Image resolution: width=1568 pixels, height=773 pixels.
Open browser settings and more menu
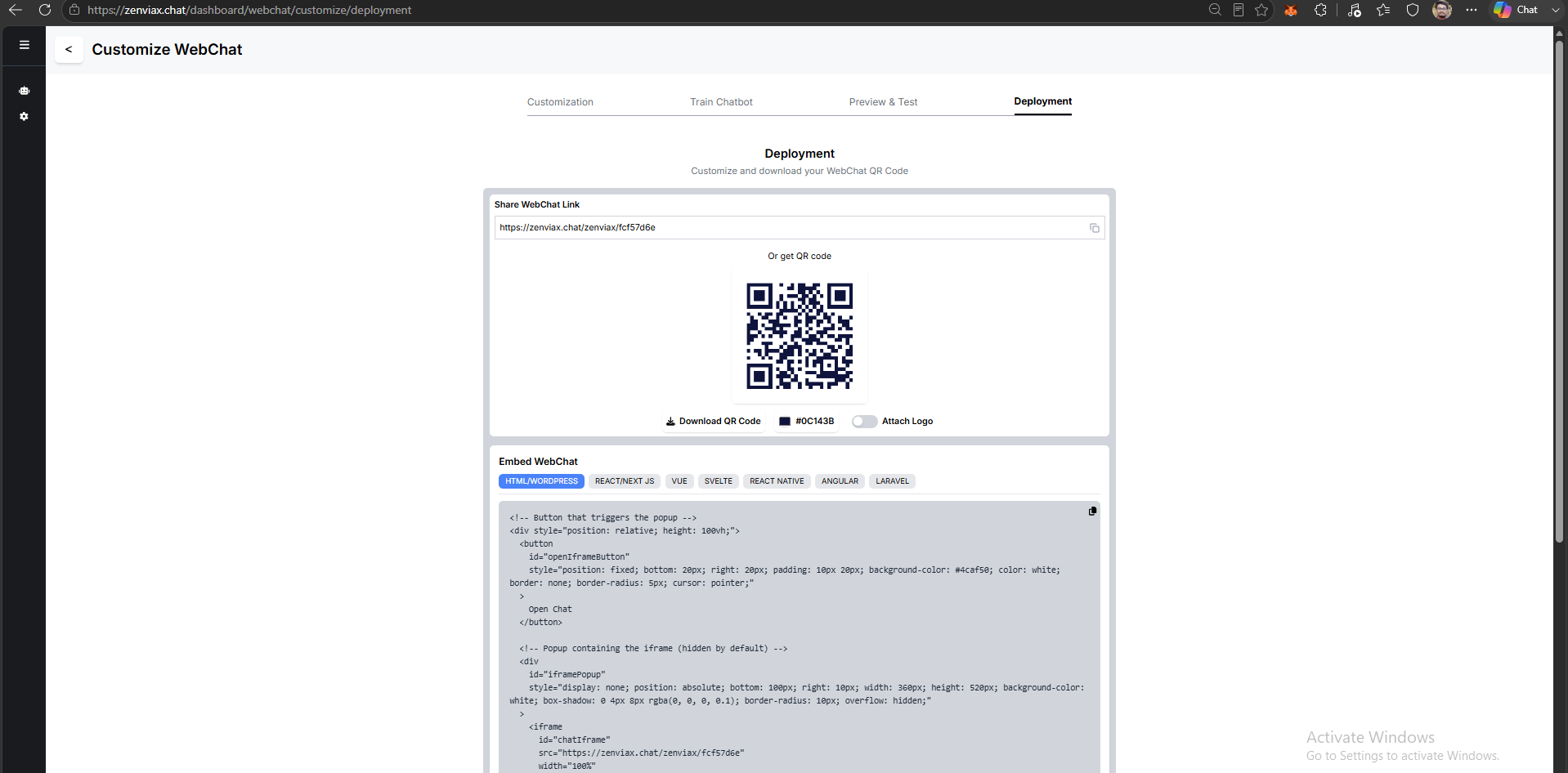pos(1472,10)
